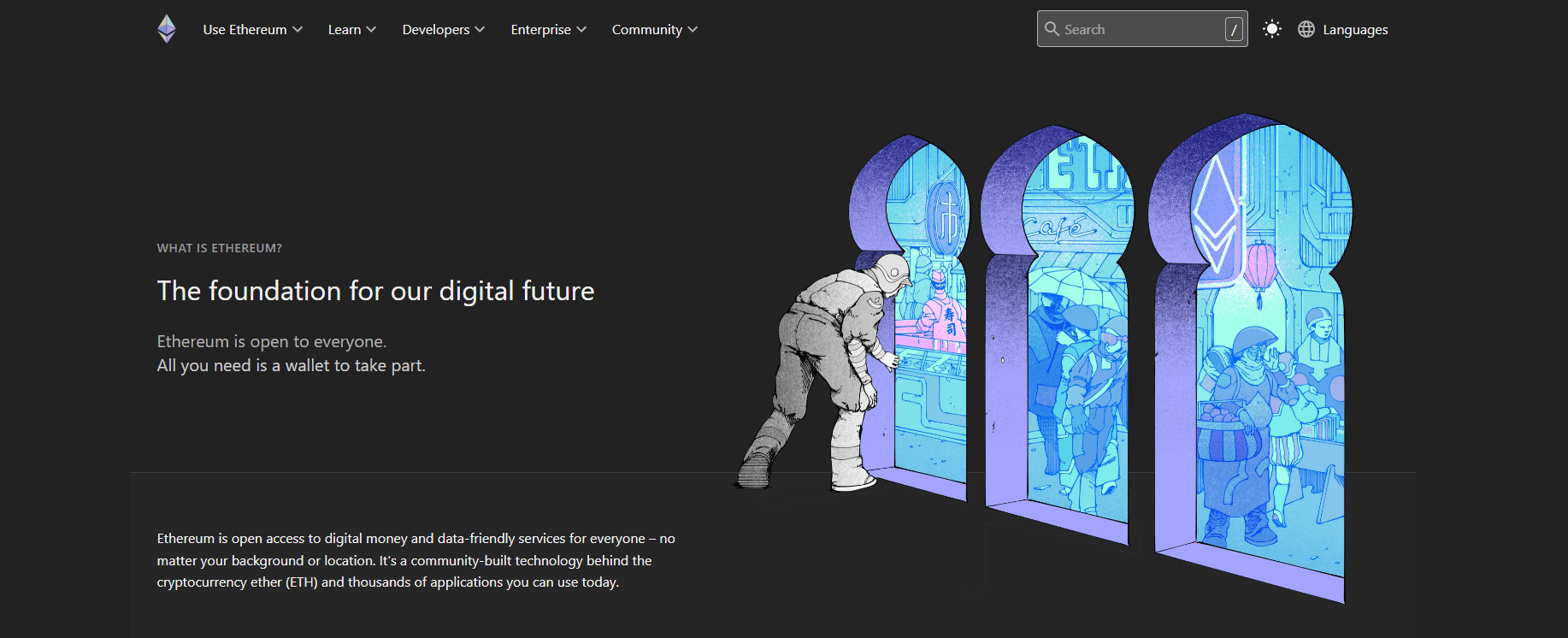This screenshot has height=638, width=1568.
Task: Click the slash shortcut key icon in search
Action: [1234, 29]
